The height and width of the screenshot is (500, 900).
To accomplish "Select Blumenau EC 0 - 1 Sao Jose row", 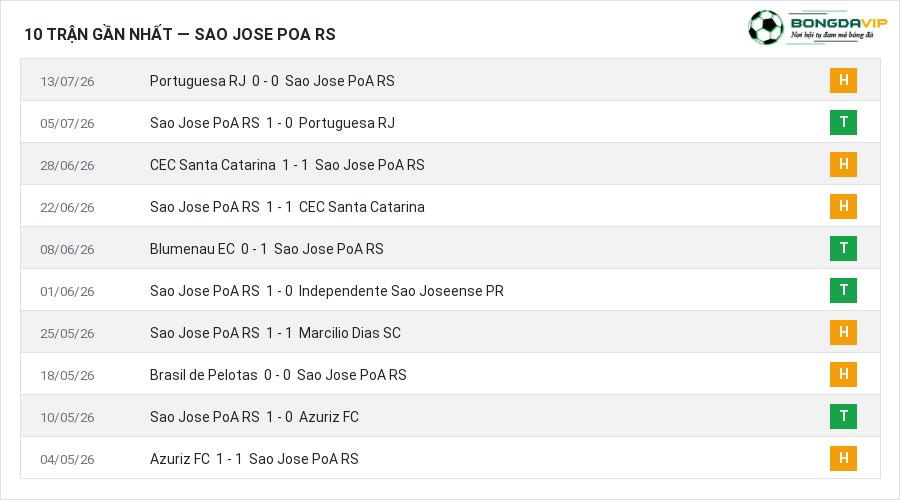I will 450,249.
